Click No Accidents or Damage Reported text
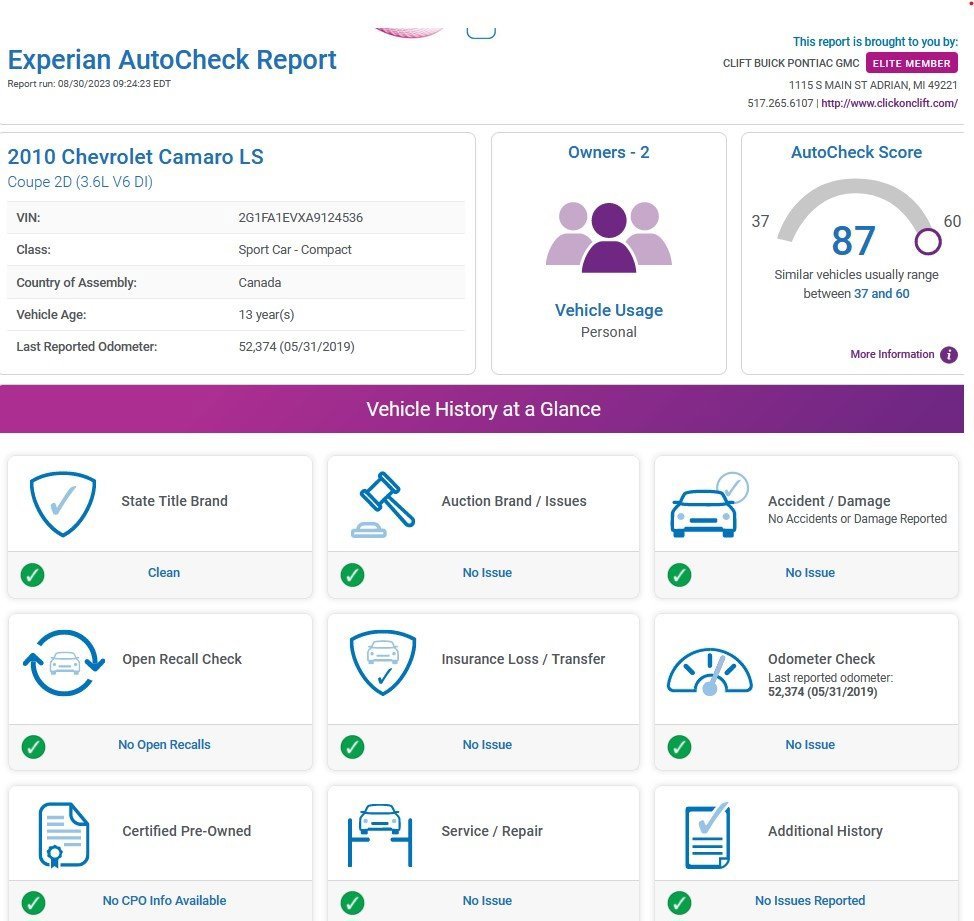The height and width of the screenshot is (921, 974). tap(857, 519)
